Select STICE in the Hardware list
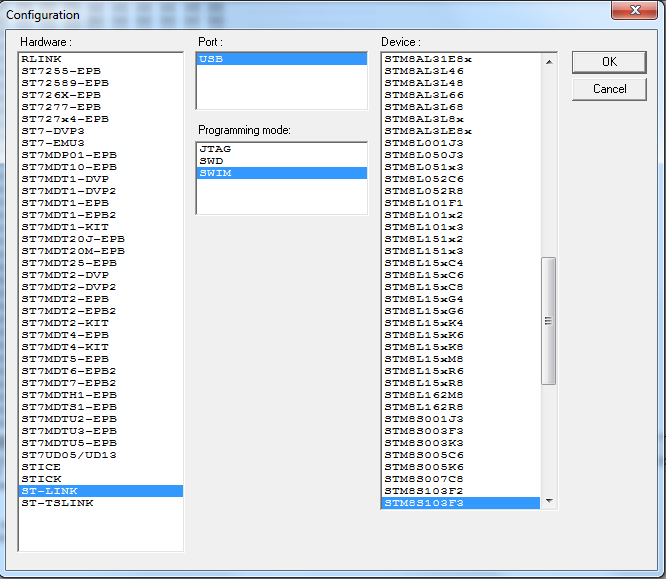 (x=101, y=467)
